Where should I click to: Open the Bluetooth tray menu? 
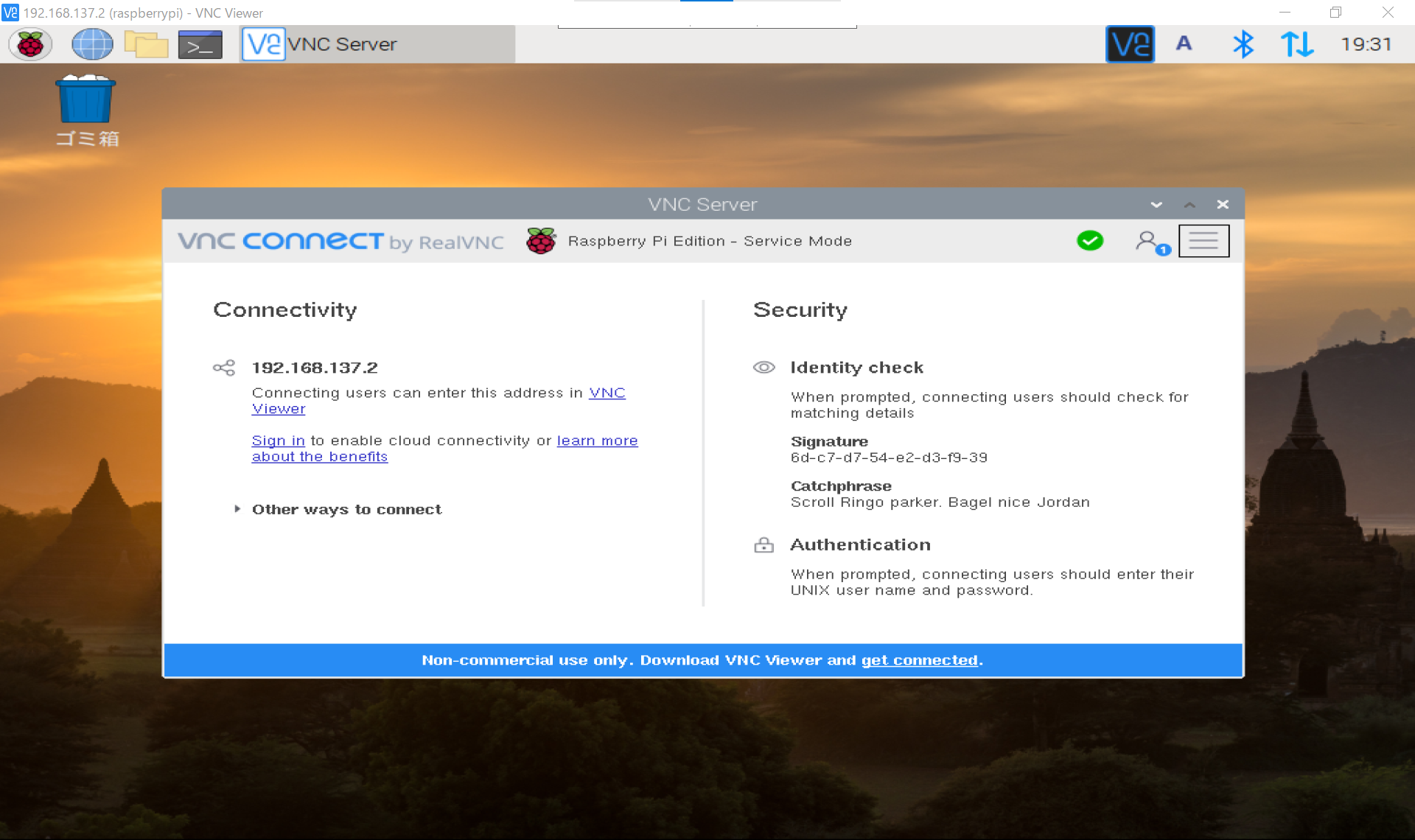[x=1243, y=44]
